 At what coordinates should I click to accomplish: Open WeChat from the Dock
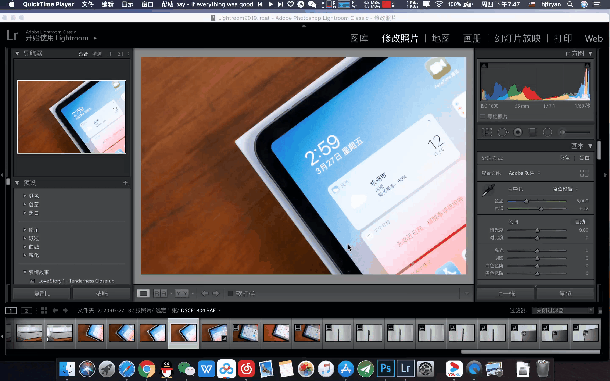pos(186,369)
